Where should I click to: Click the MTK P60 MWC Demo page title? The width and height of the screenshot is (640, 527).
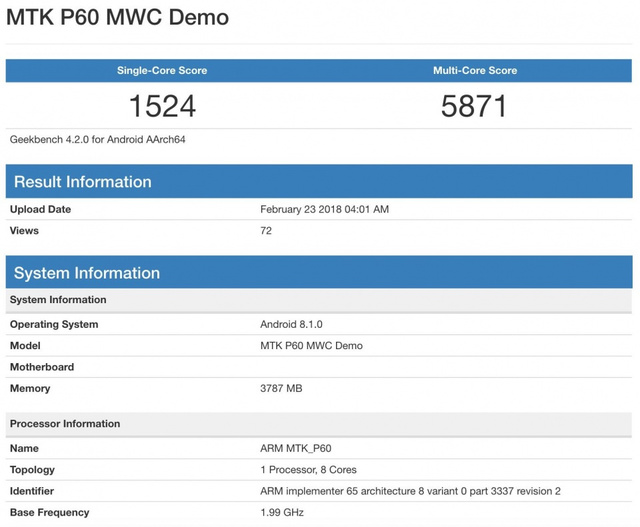118,18
